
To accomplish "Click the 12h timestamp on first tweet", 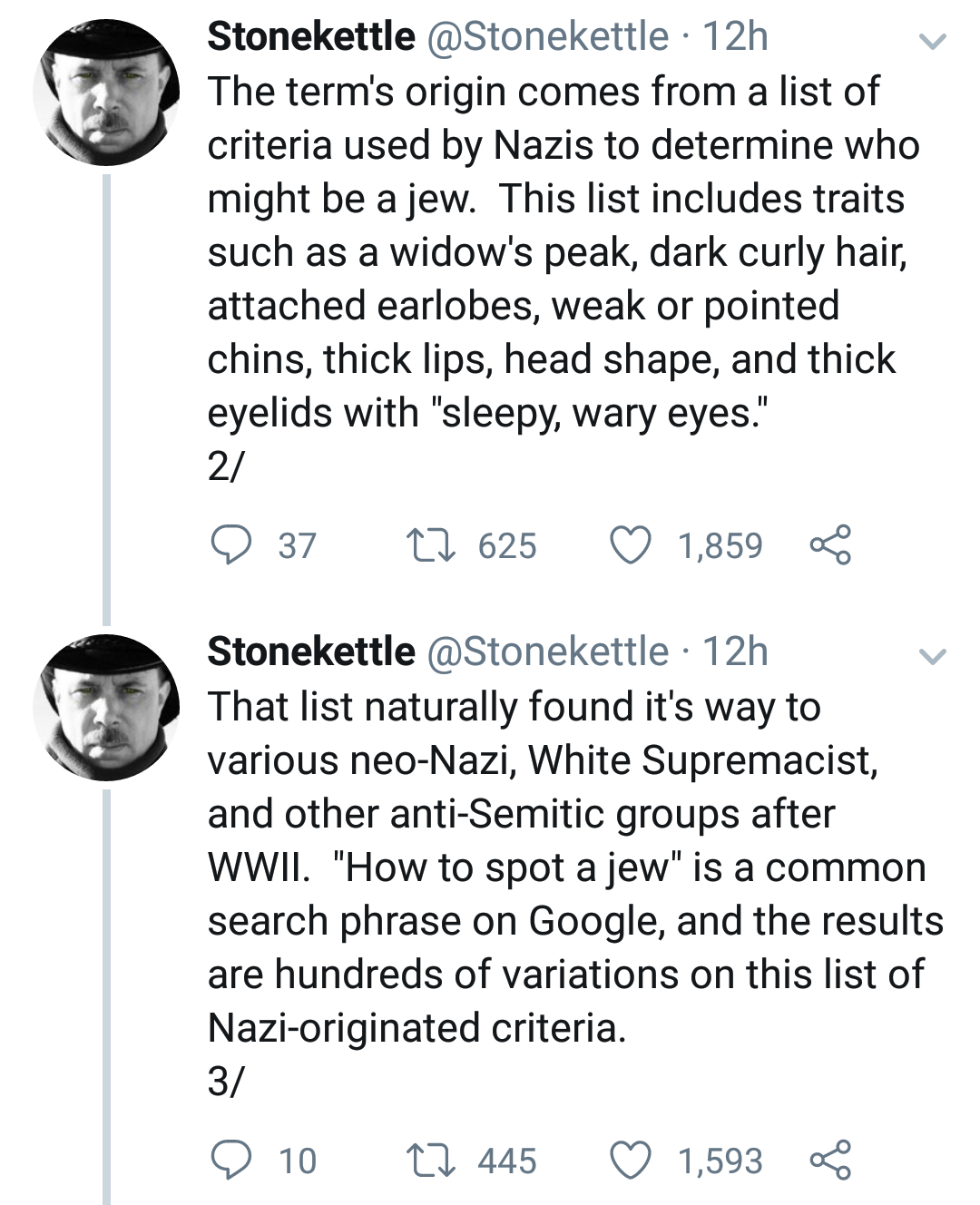I will [x=735, y=37].
